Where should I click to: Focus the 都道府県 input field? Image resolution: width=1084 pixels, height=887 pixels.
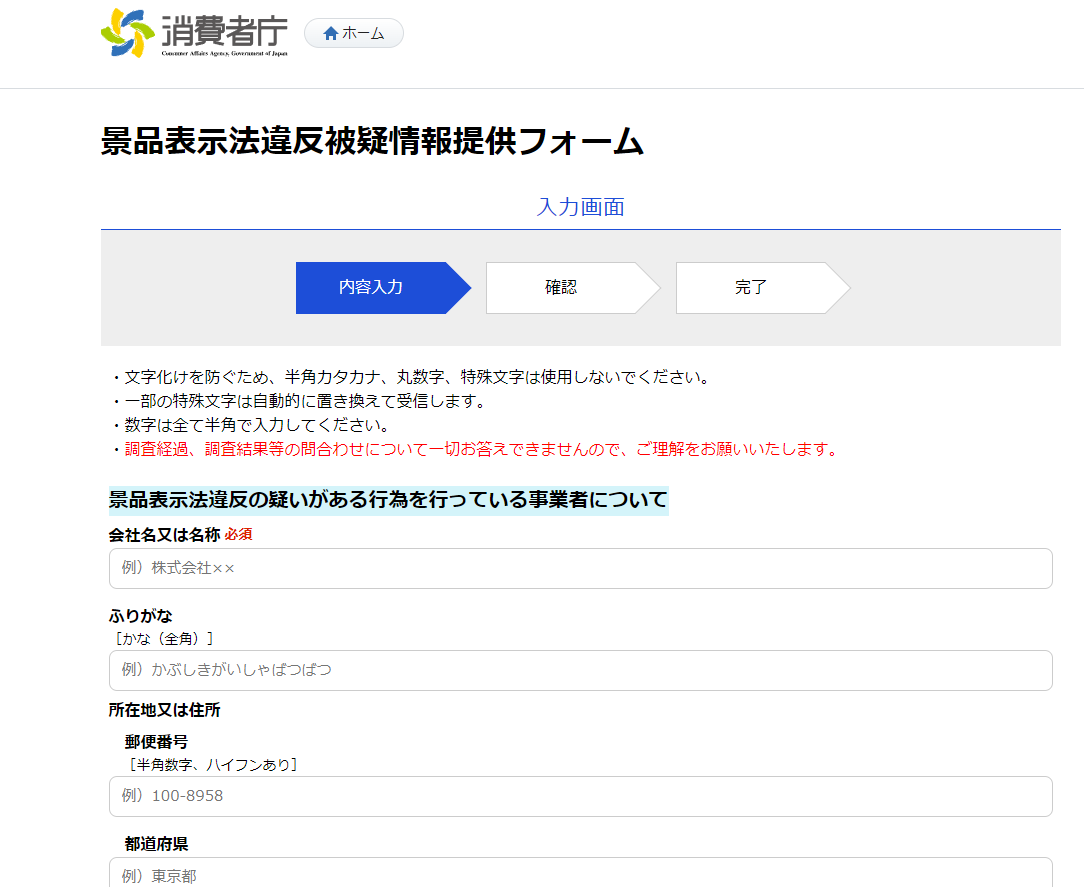coord(581,872)
